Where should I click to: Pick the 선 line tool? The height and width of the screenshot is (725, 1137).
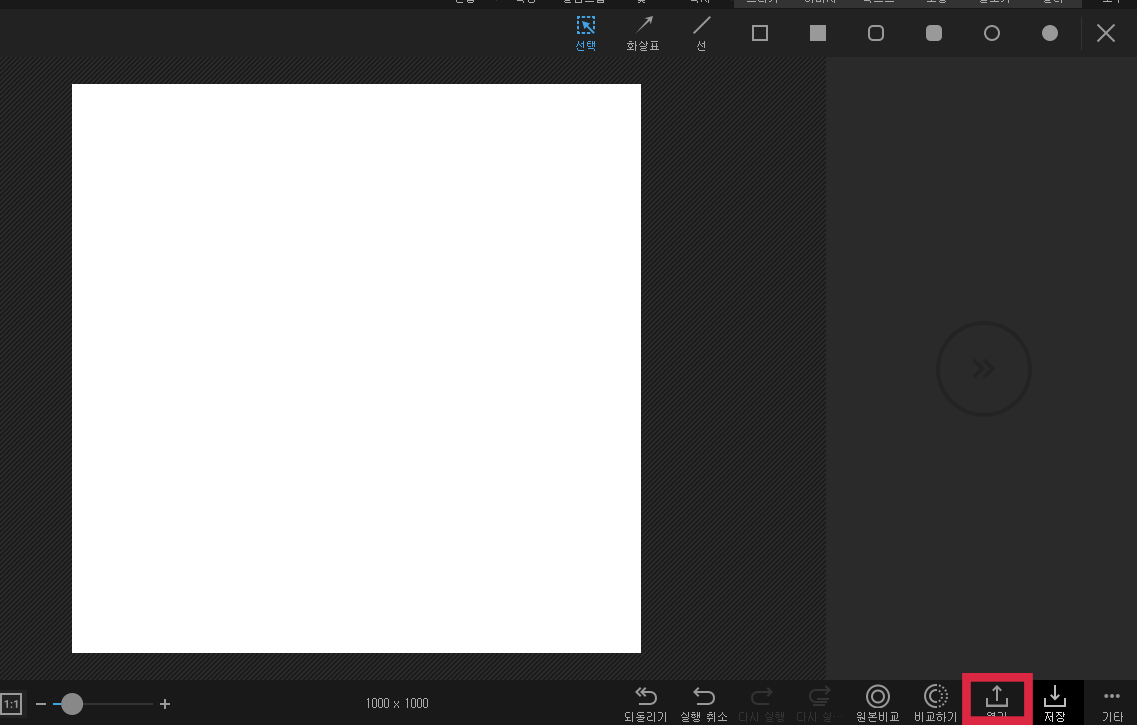coord(701,33)
